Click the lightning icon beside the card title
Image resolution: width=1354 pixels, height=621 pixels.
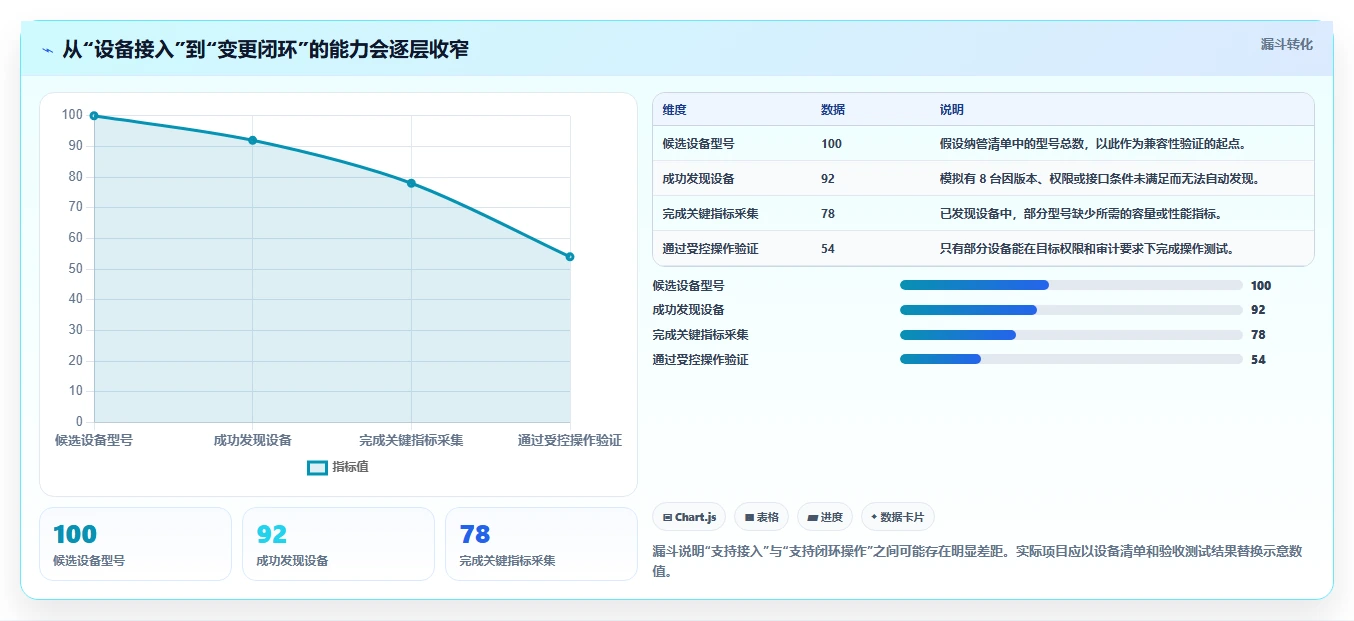point(47,50)
